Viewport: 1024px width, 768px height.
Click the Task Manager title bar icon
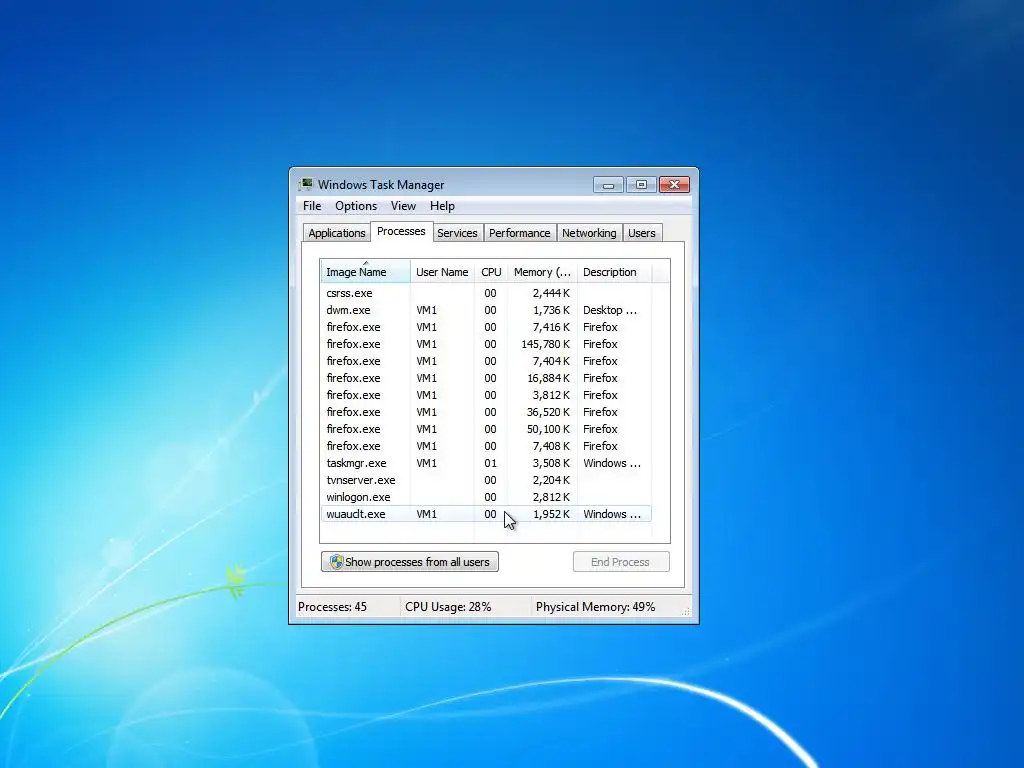[306, 184]
